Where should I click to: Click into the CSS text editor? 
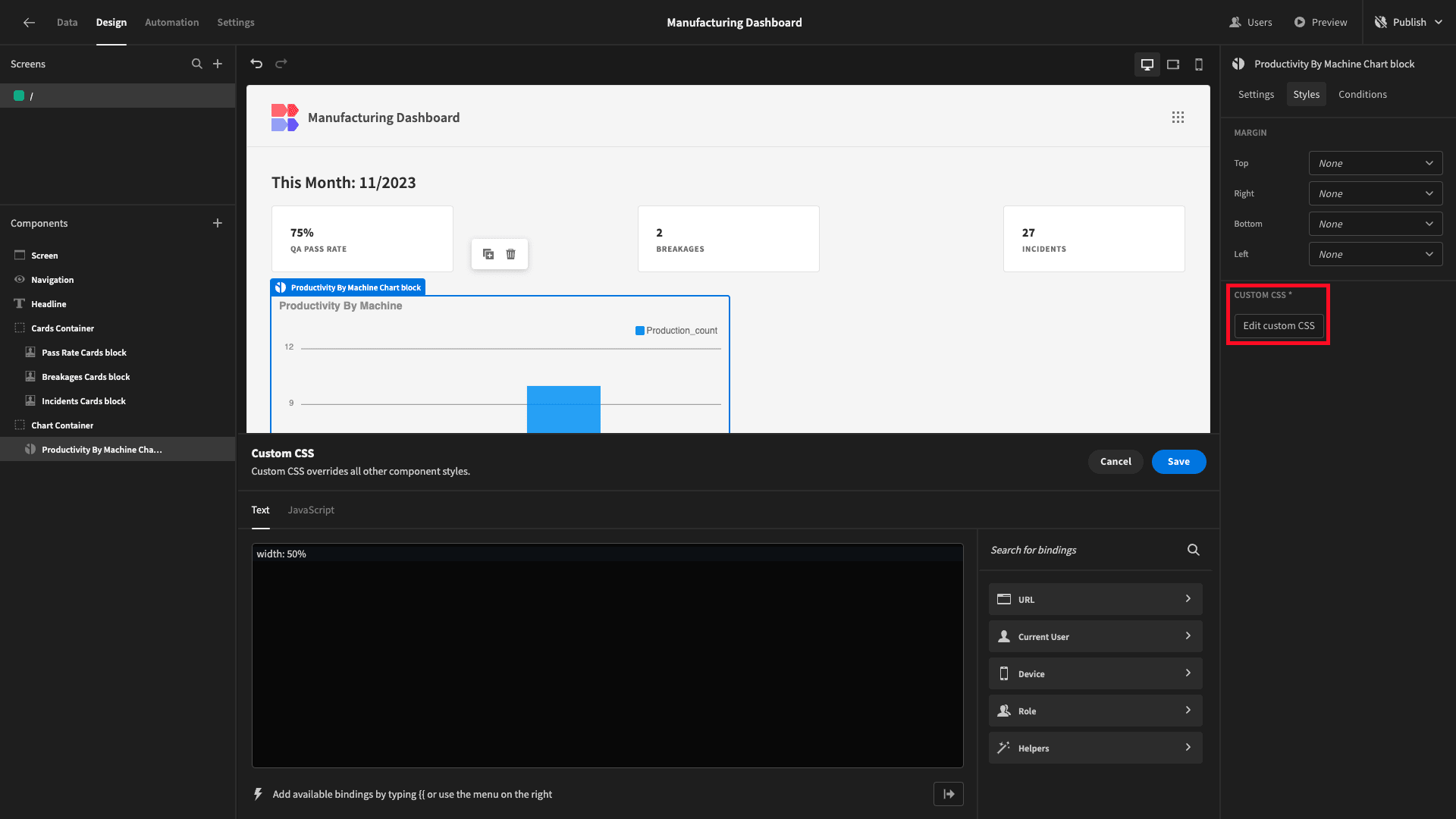(607, 655)
